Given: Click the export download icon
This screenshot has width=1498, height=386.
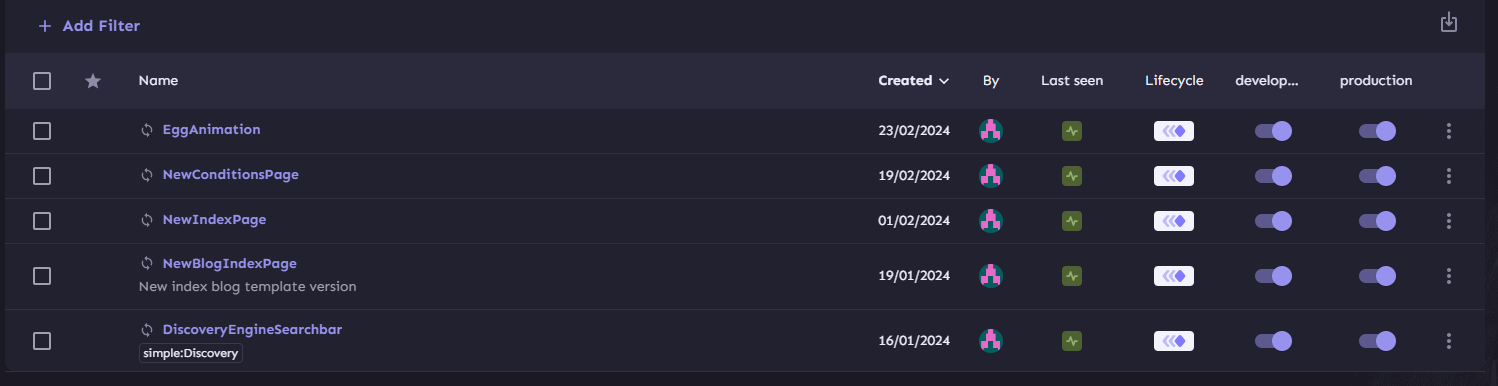Looking at the screenshot, I should (1448, 23).
